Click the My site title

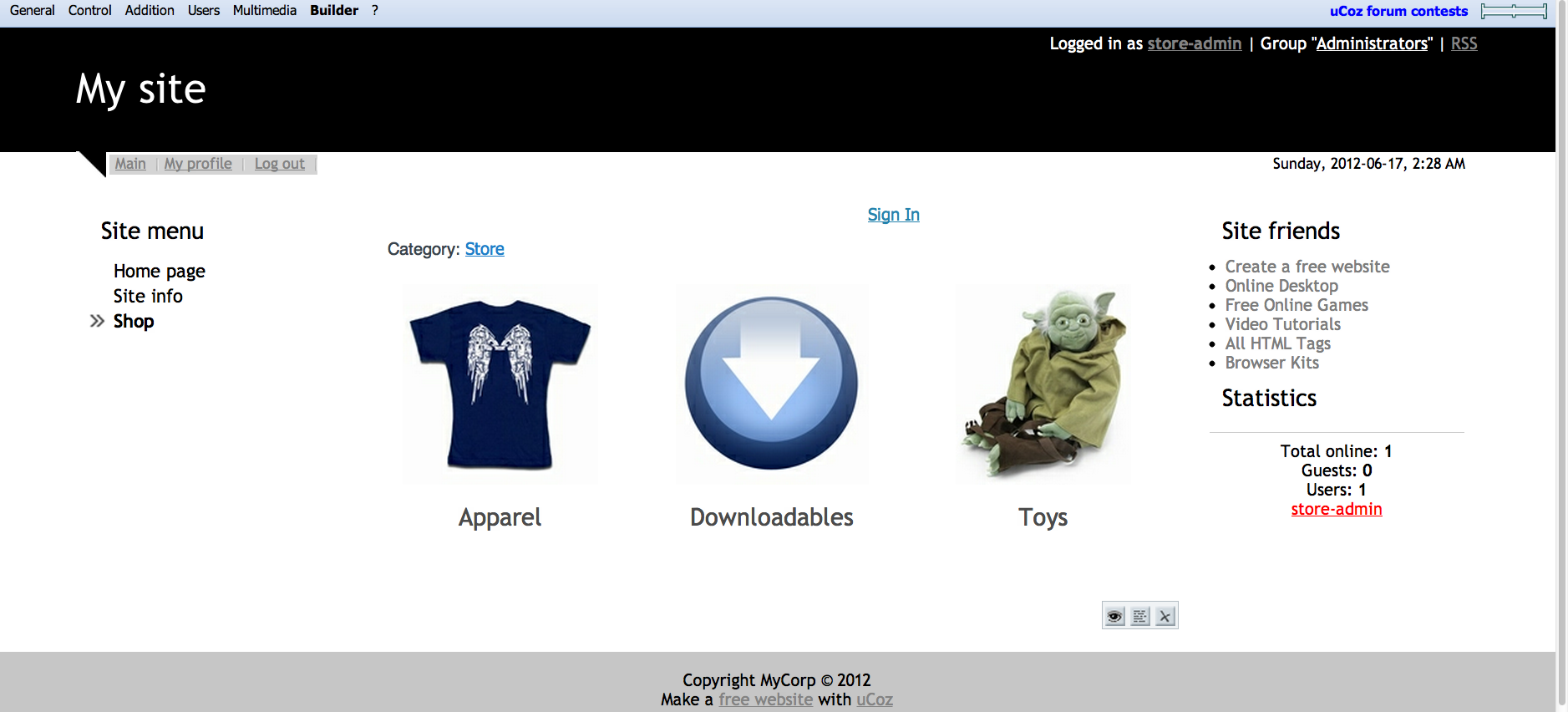[x=140, y=89]
